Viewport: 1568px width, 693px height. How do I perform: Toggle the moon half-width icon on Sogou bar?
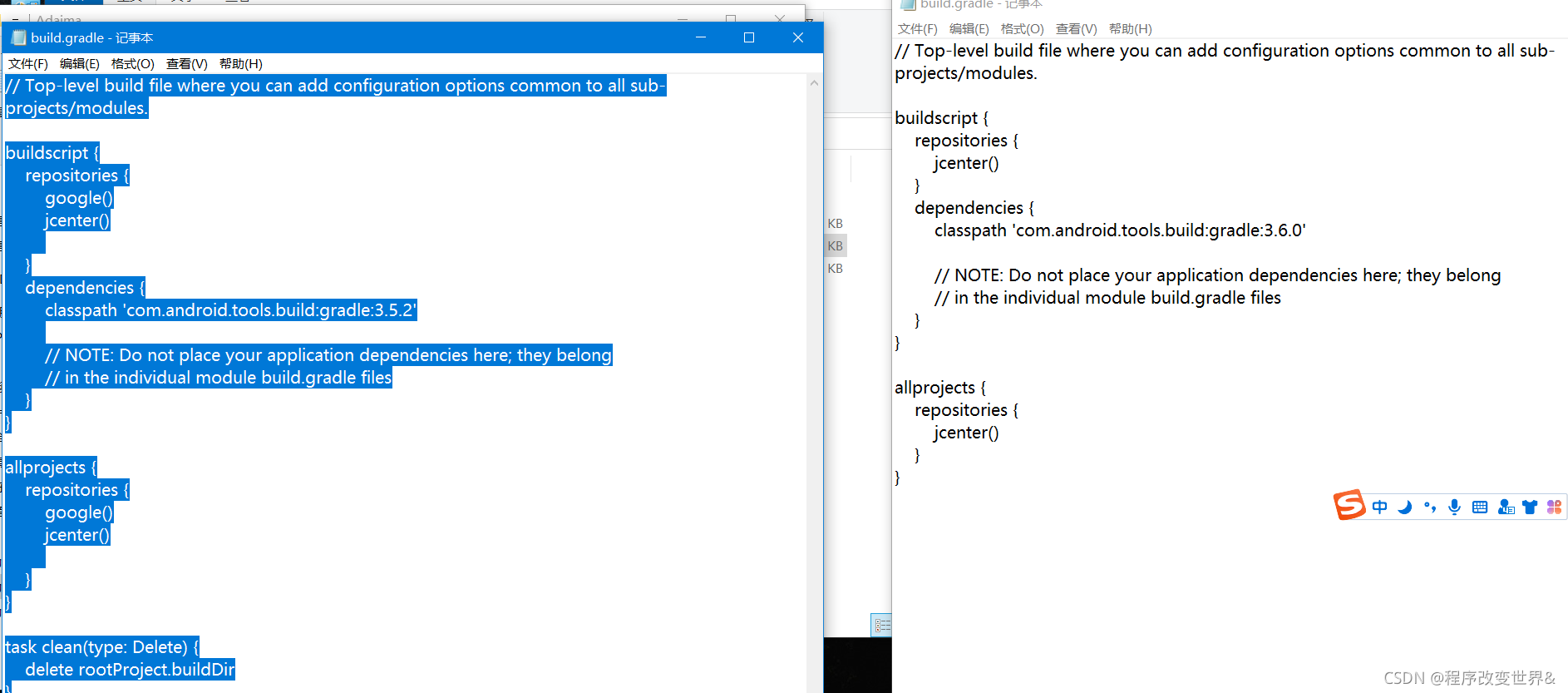[1405, 507]
